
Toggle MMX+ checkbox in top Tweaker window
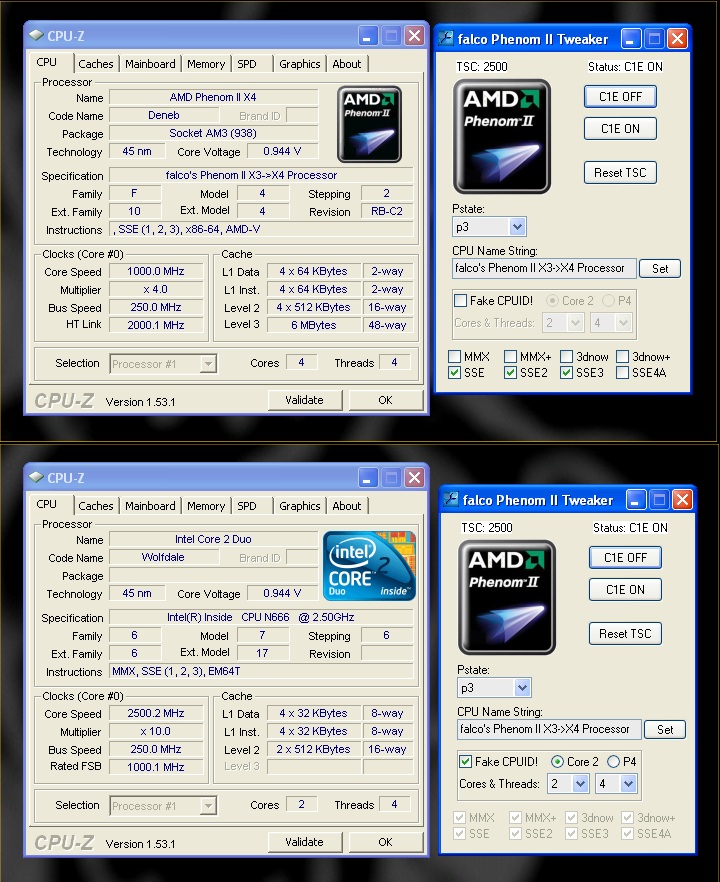pos(510,357)
